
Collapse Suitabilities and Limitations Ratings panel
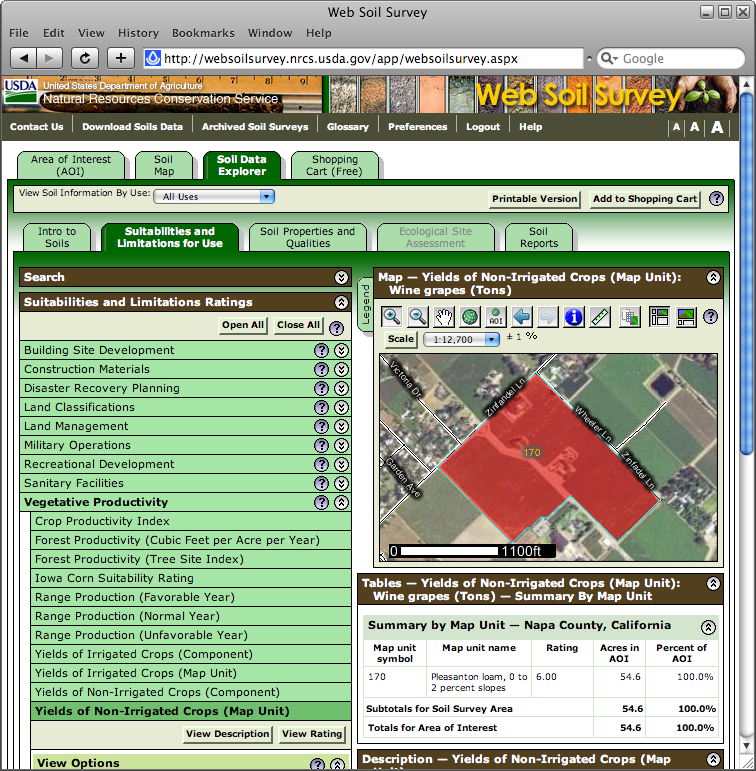tap(341, 302)
